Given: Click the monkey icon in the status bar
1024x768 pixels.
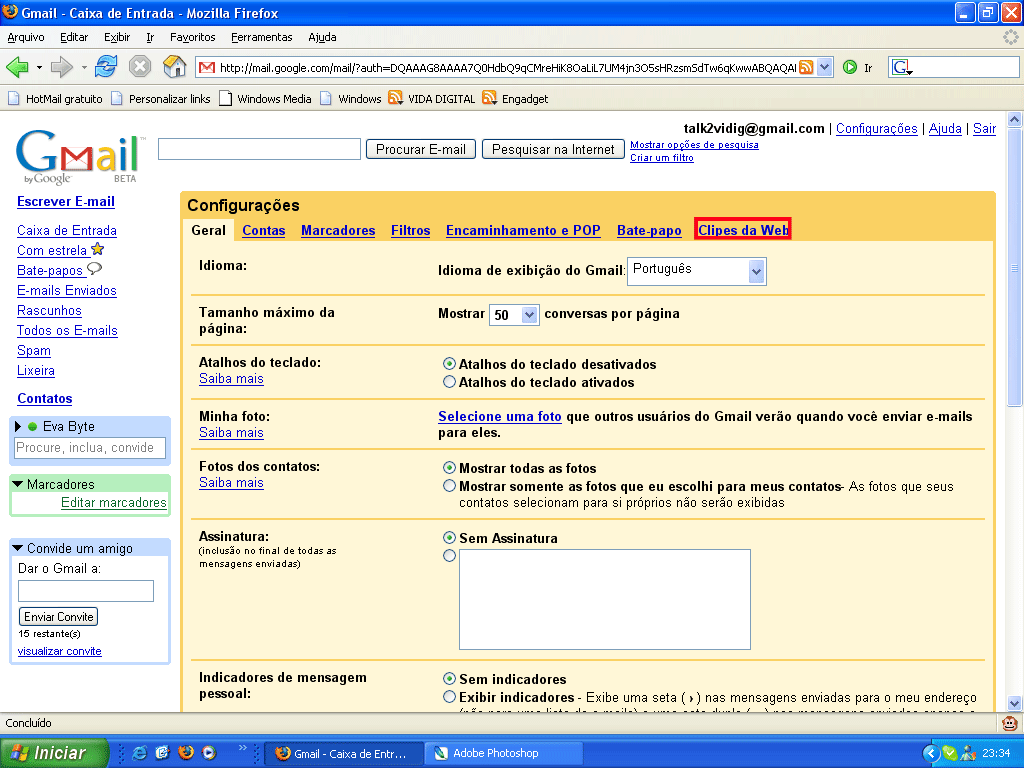Looking at the screenshot, I should click(x=1010, y=723).
